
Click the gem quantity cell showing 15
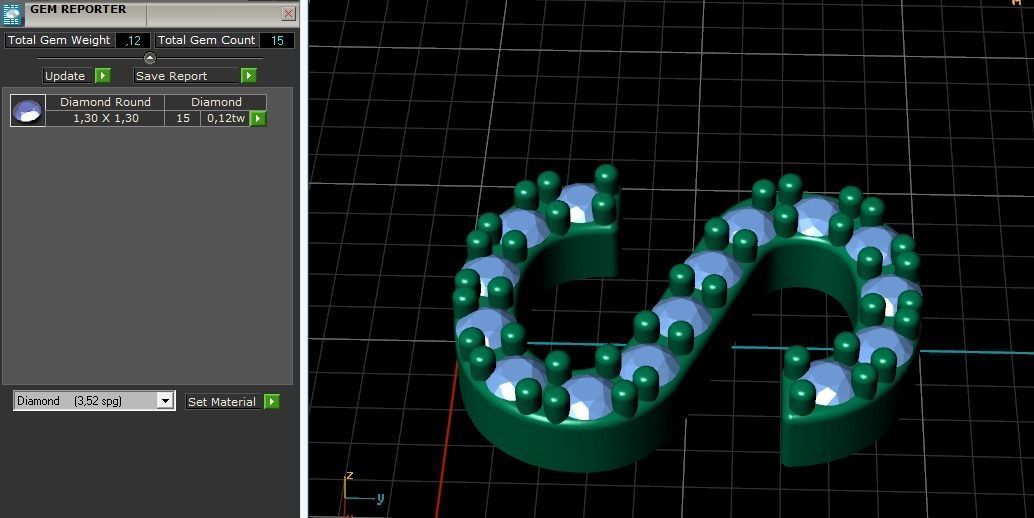pos(183,119)
